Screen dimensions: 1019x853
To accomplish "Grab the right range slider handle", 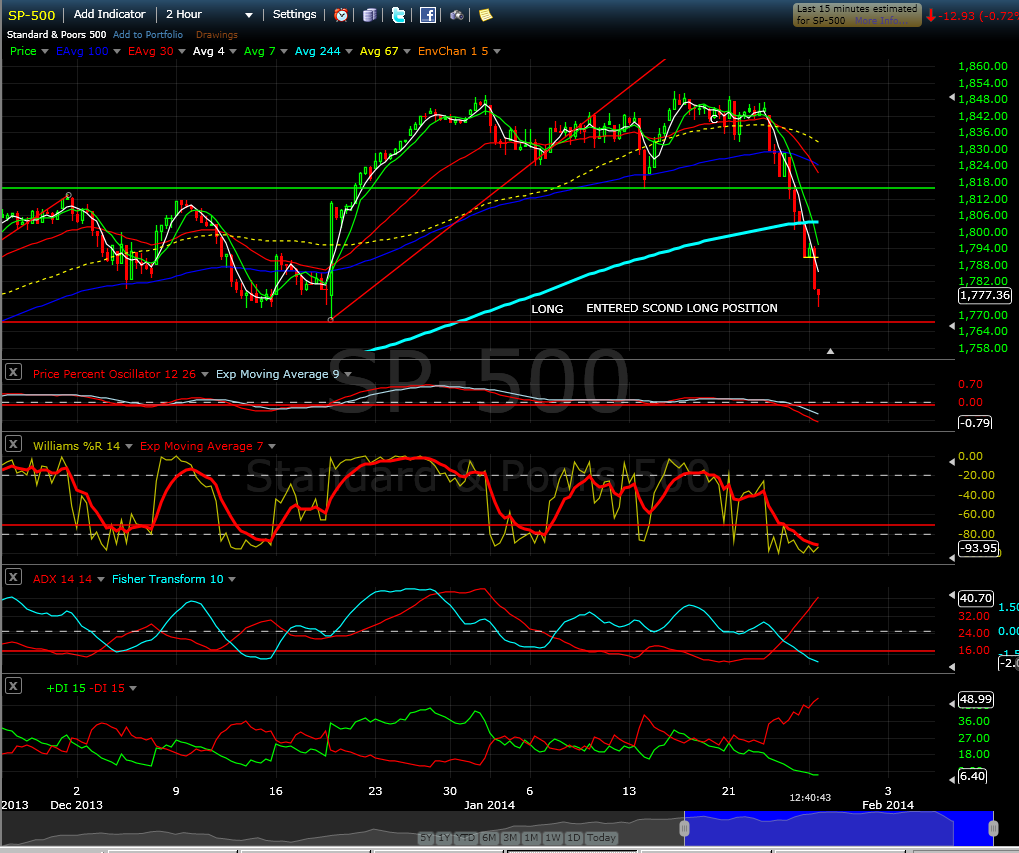I will 993,828.
